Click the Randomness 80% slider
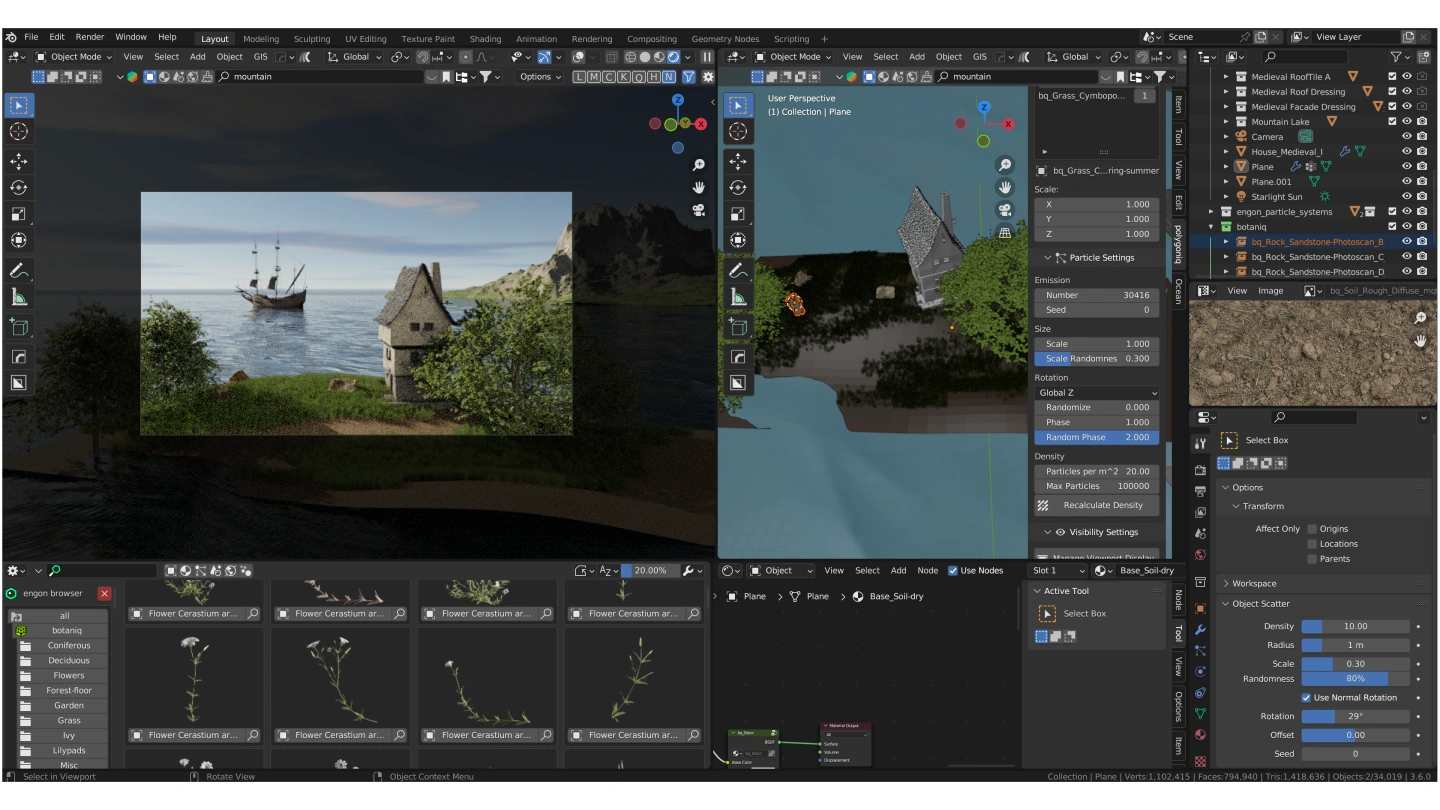The image size is (1440, 810). 1355,679
